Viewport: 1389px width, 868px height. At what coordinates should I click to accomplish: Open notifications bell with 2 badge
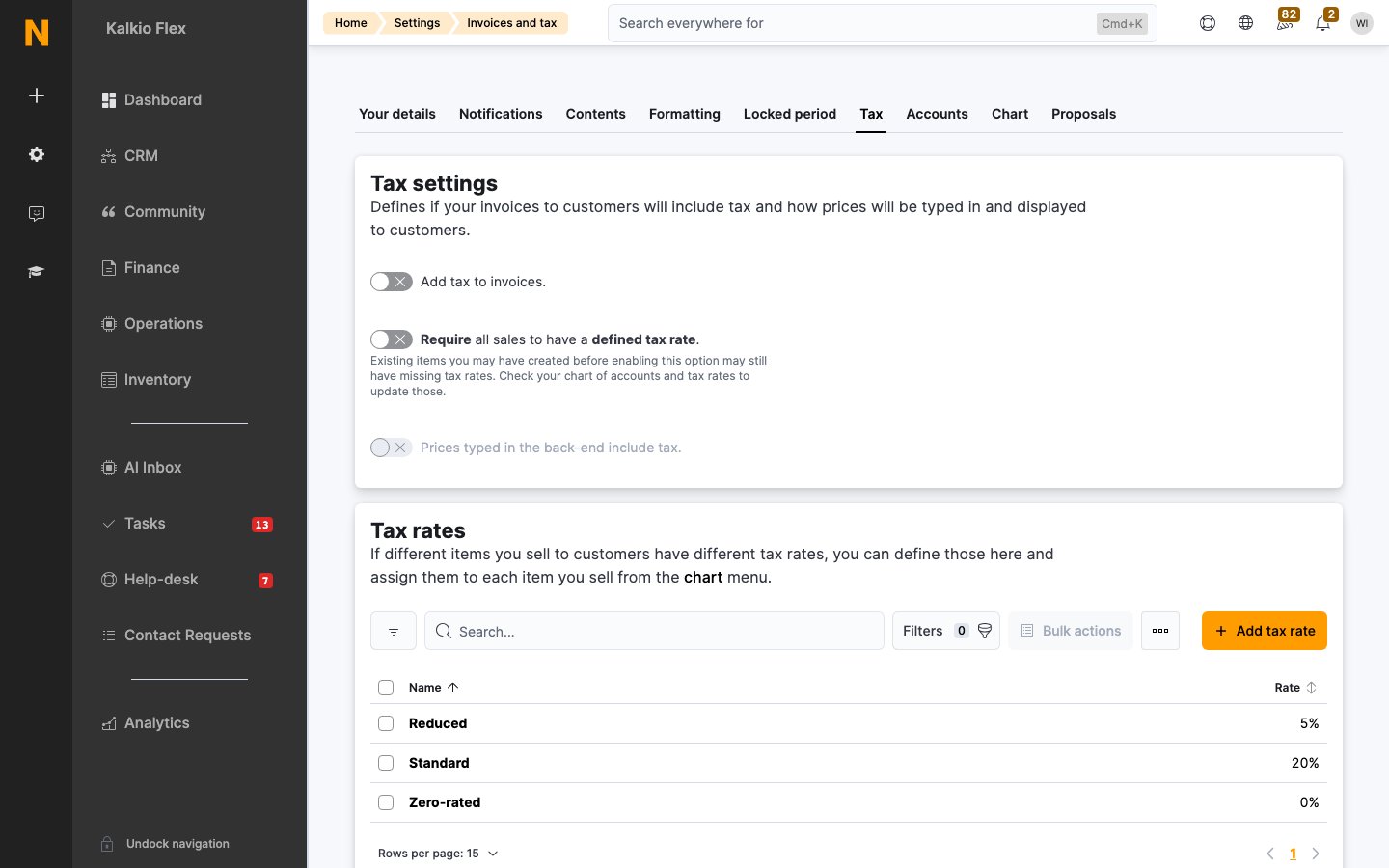(1323, 21)
